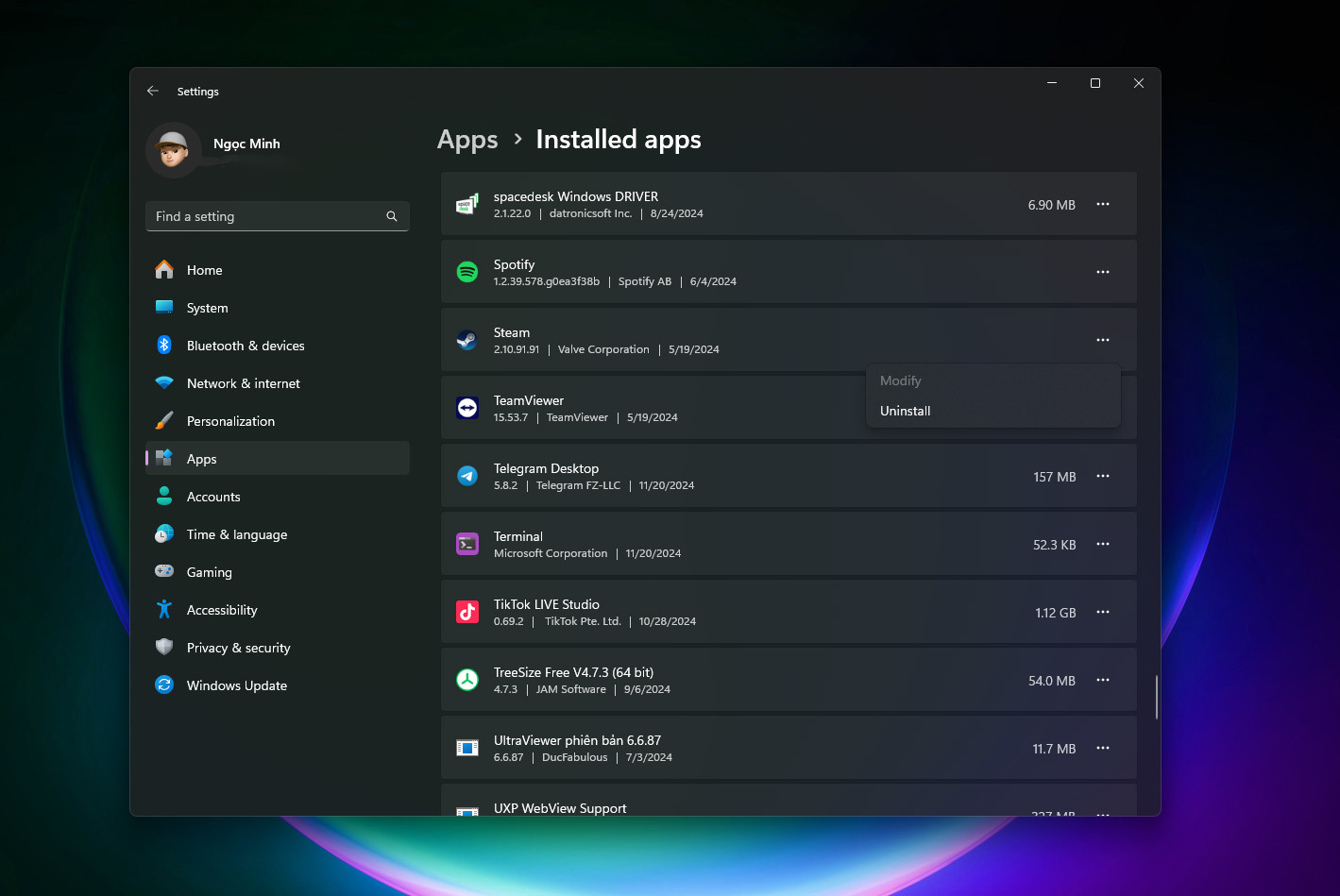Click the Steam app icon
The height and width of the screenshot is (896, 1340).
coord(467,340)
